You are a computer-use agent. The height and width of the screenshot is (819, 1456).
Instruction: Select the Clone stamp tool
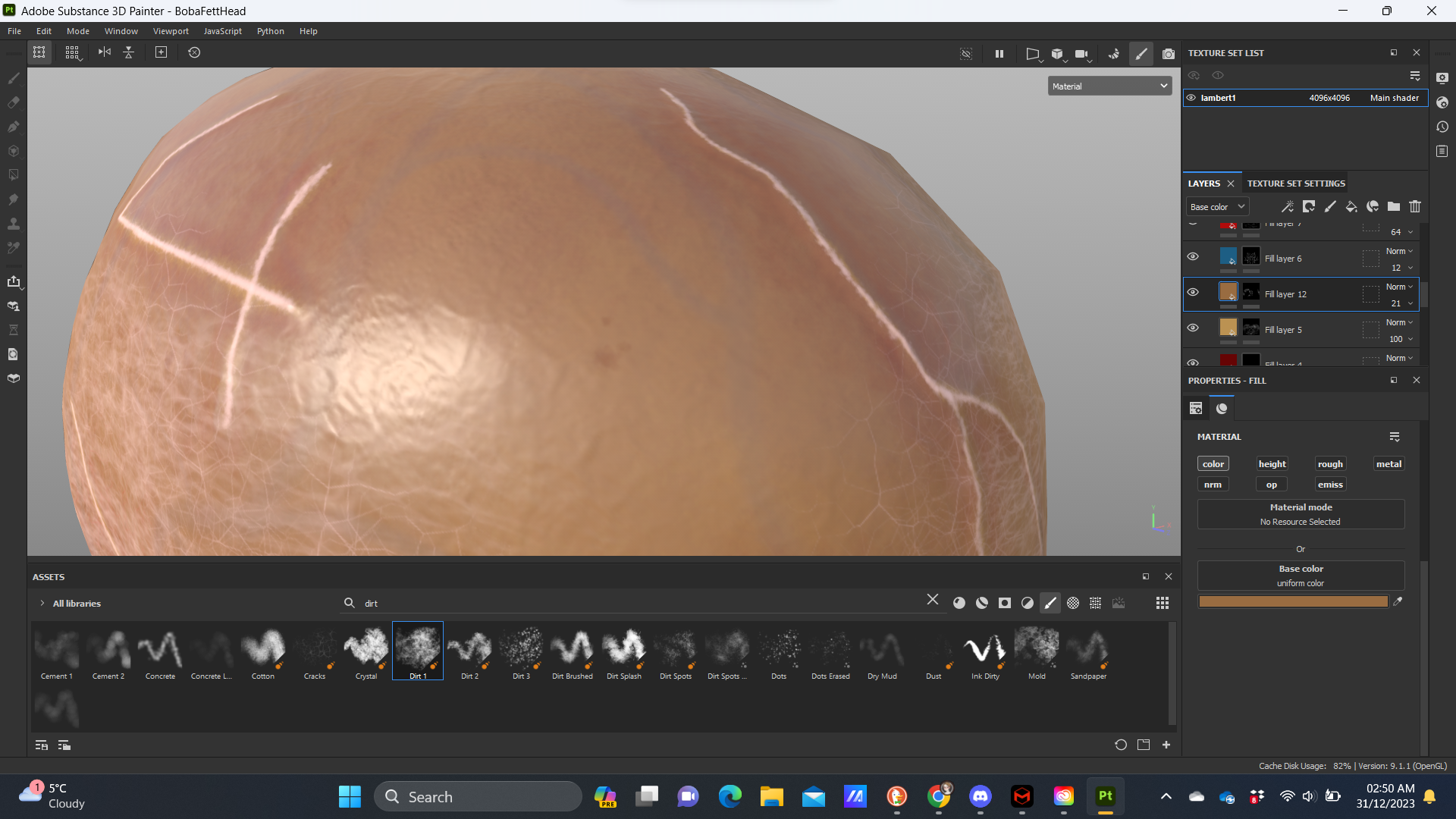point(14,224)
